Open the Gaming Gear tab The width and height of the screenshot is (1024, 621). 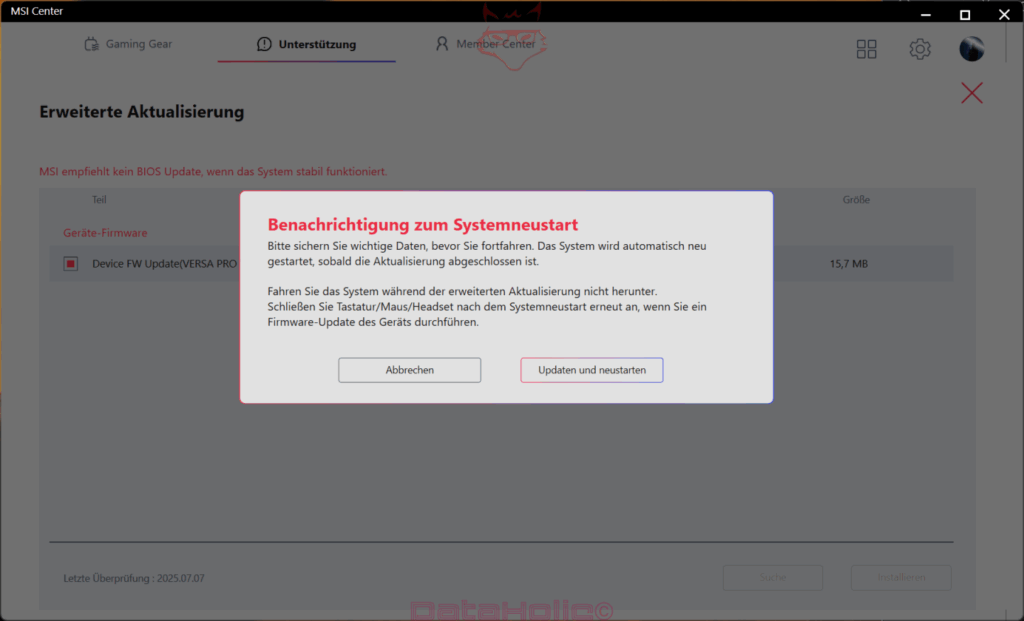[x=129, y=44]
